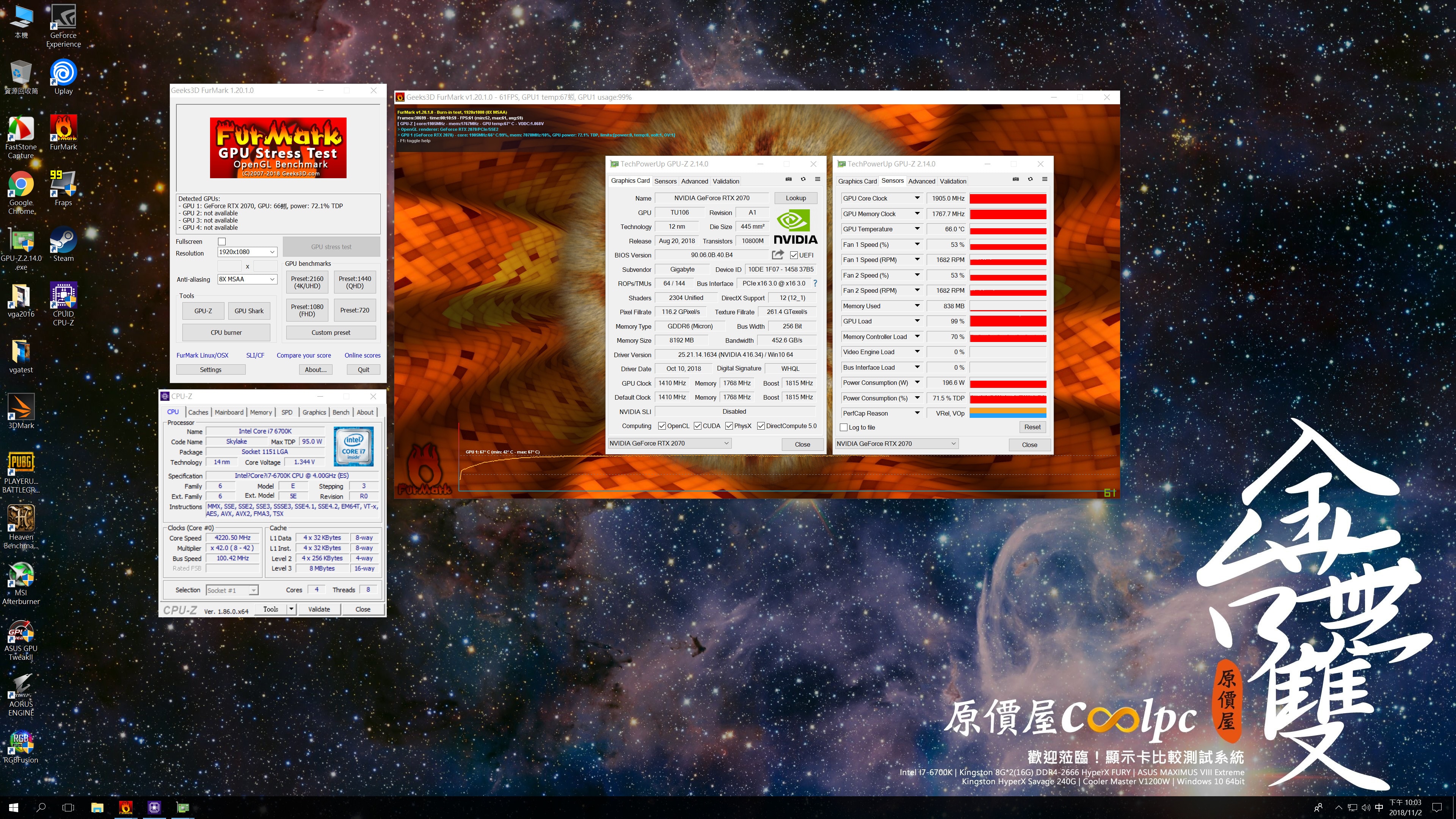Open the FastStone Capture desktop icon
1456x819 pixels.
pyautogui.click(x=21, y=137)
